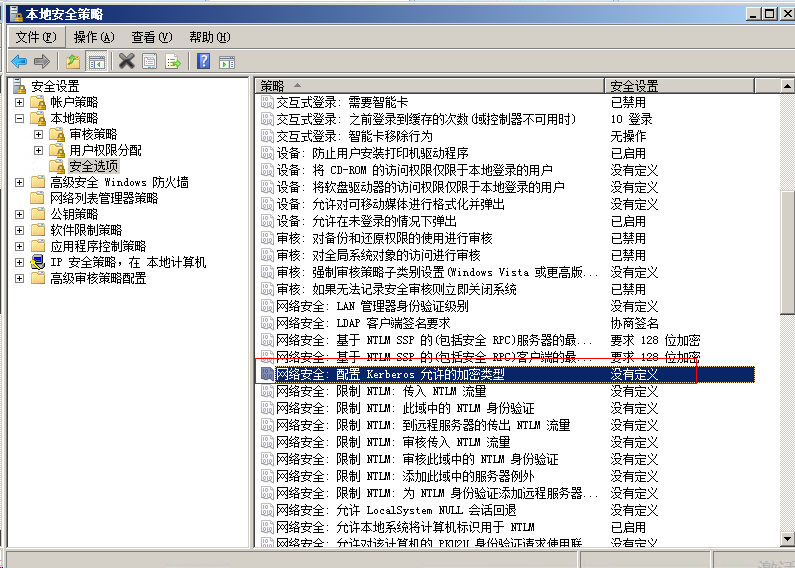795x568 pixels.
Task: Expand the 用户权限分配 tree node
Action: [39, 151]
